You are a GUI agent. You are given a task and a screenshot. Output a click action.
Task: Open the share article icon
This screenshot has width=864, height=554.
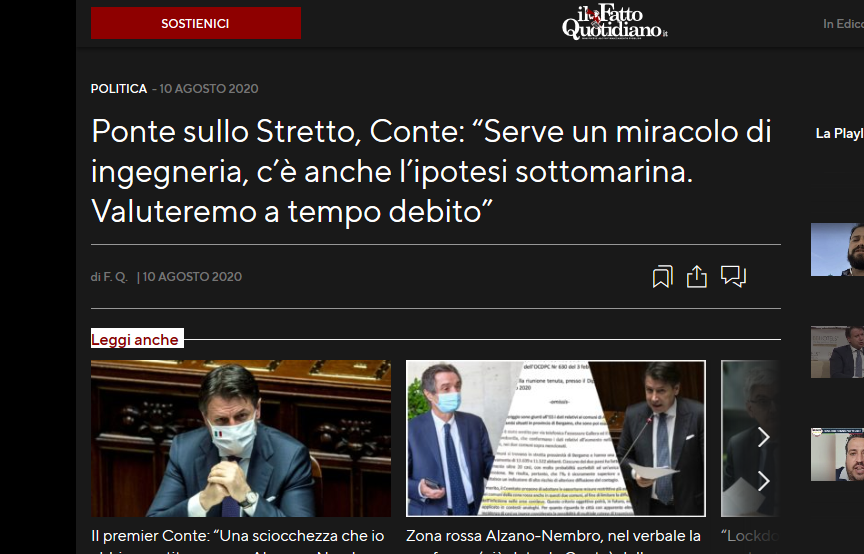(x=696, y=277)
